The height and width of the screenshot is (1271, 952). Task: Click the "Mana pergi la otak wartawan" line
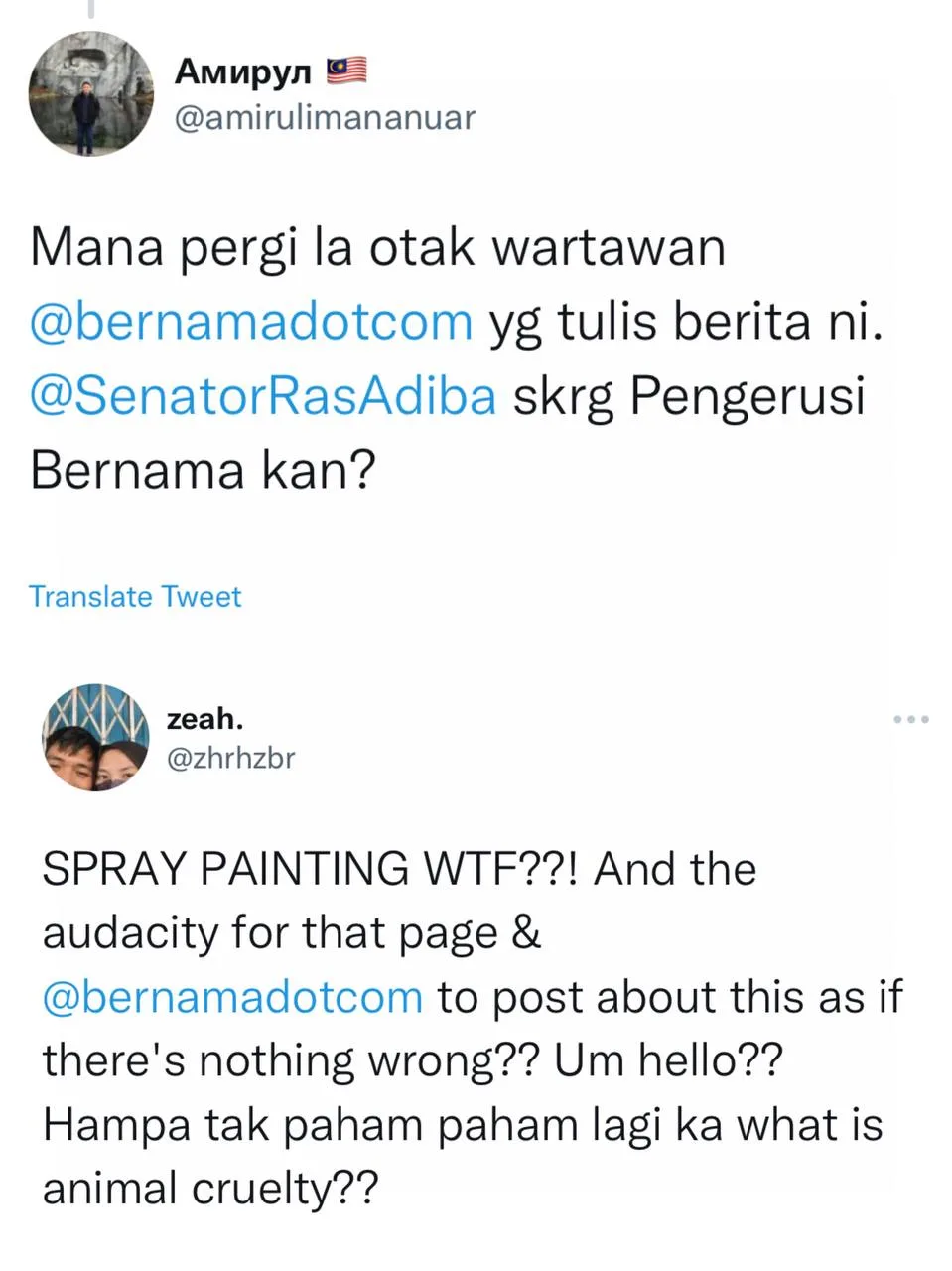(377, 247)
